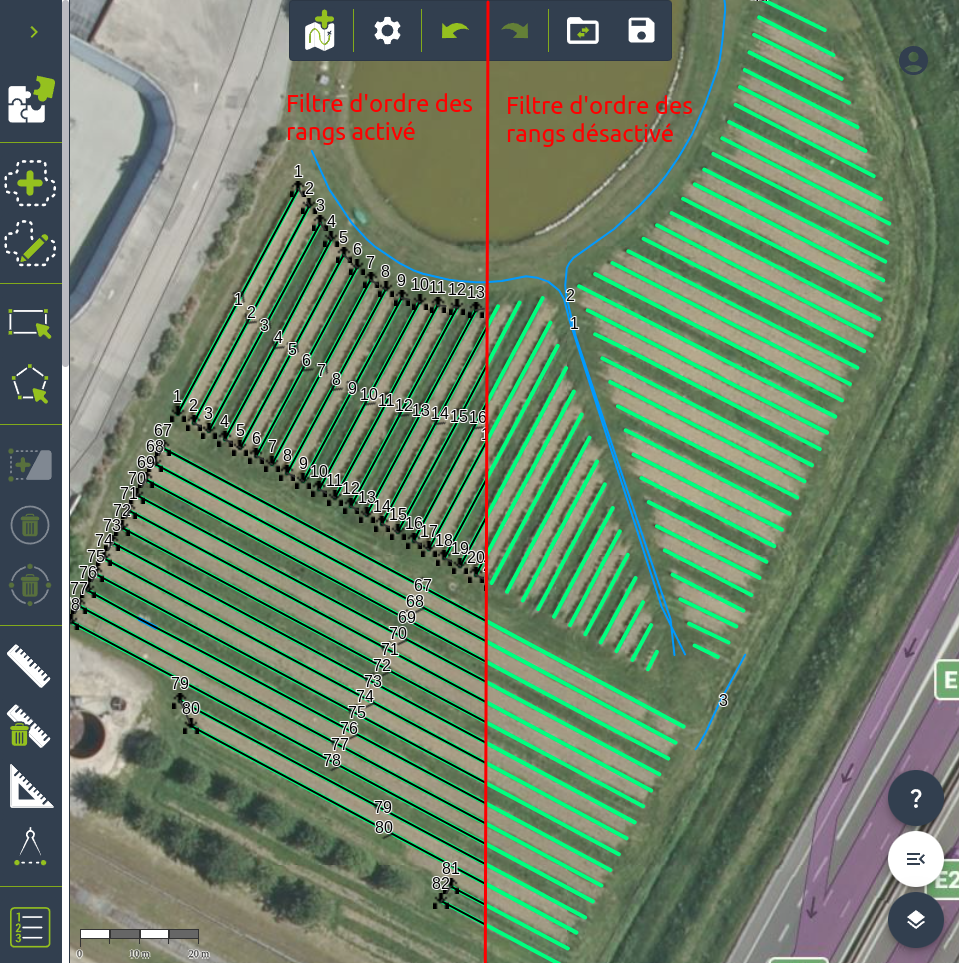Open the map layers selector
Image resolution: width=959 pixels, height=963 pixels.
coord(915,920)
